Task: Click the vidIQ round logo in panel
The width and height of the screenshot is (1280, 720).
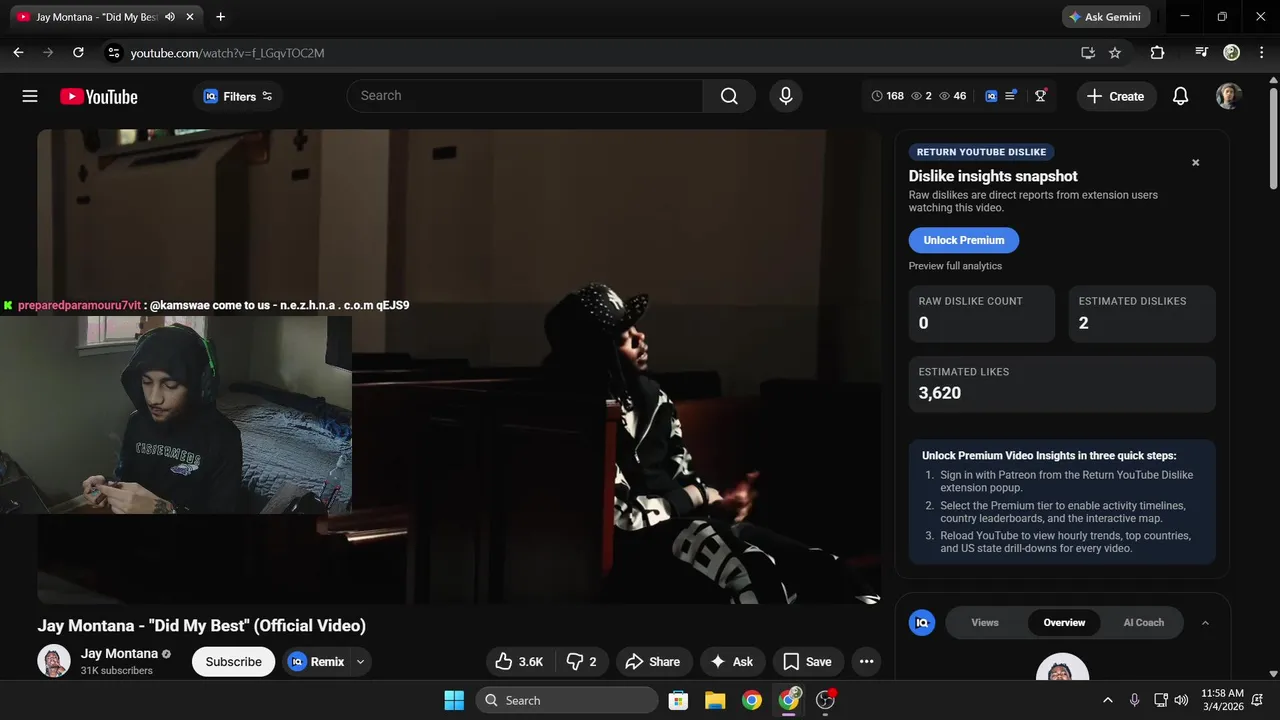Action: click(922, 622)
